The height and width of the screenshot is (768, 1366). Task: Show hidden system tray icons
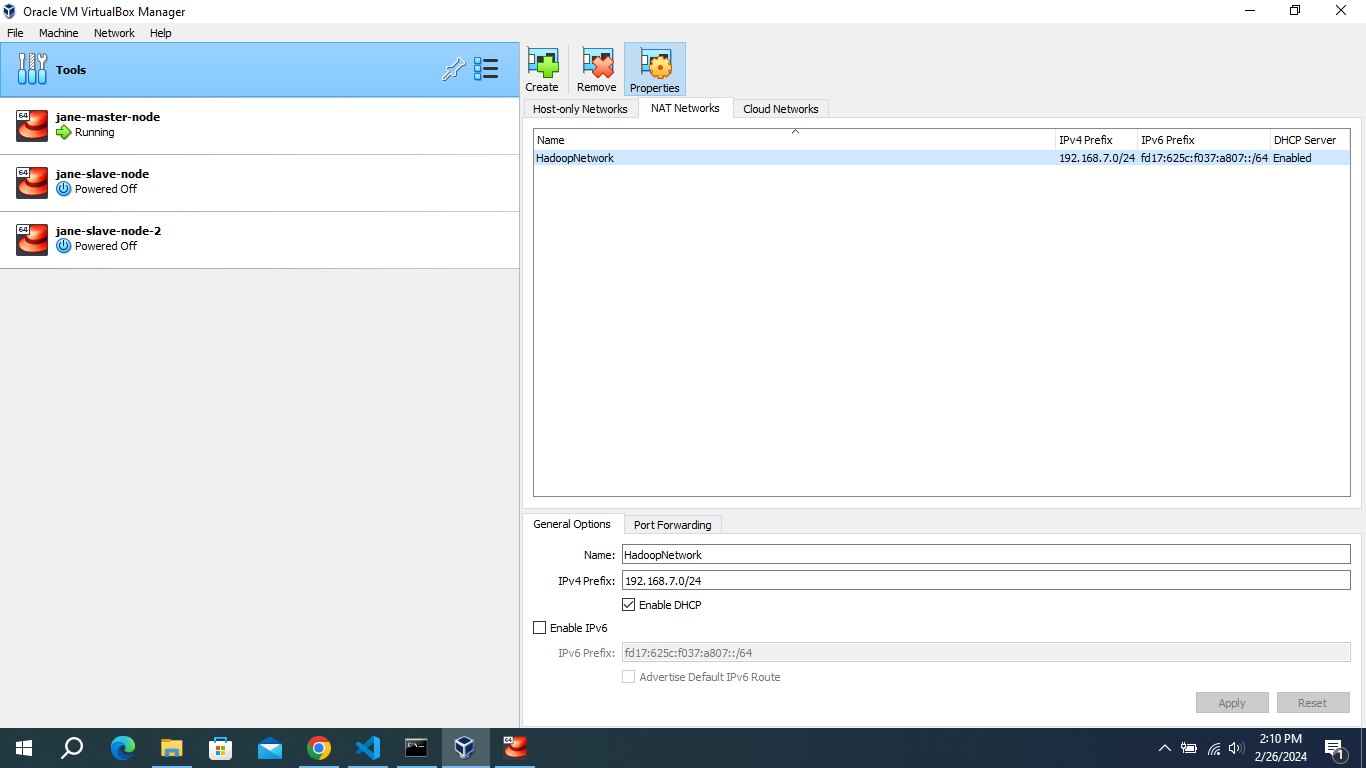[x=1165, y=748]
